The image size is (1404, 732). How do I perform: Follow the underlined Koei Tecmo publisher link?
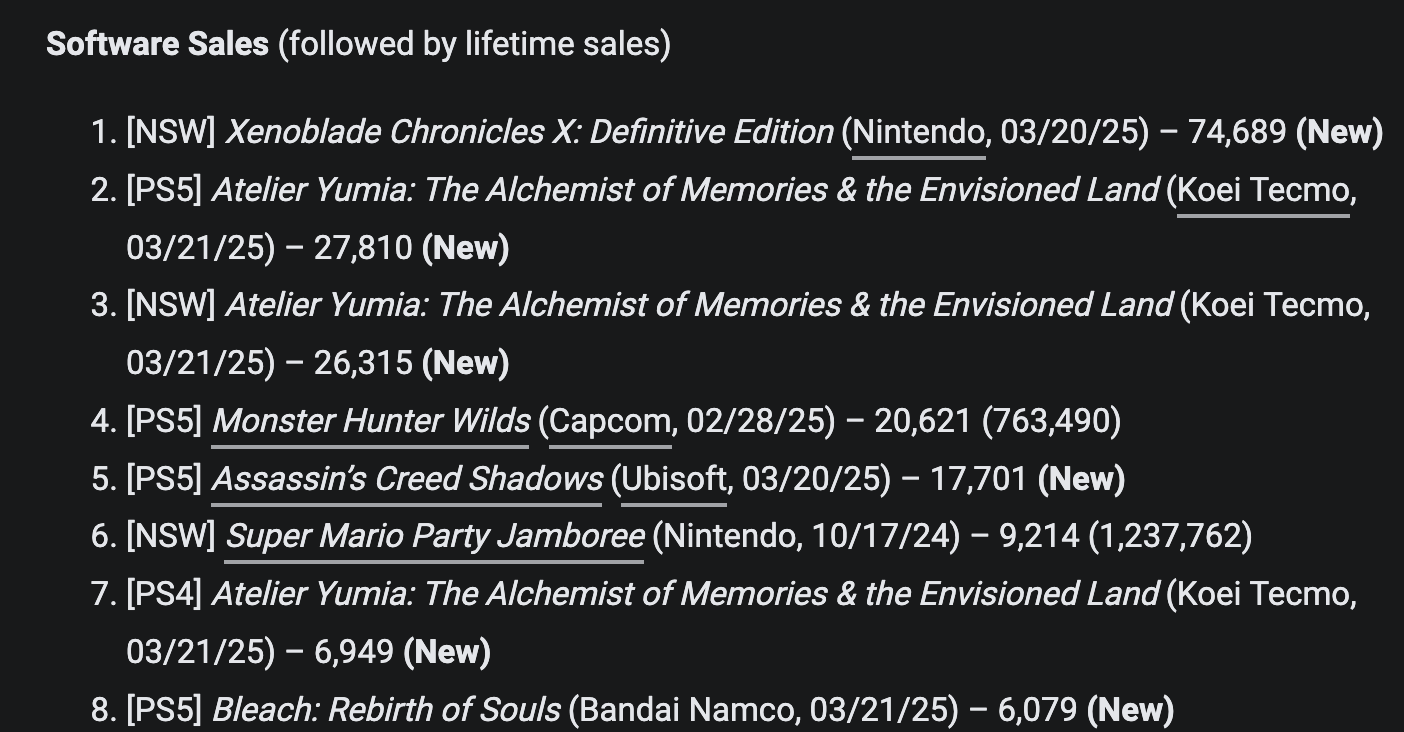click(1263, 190)
